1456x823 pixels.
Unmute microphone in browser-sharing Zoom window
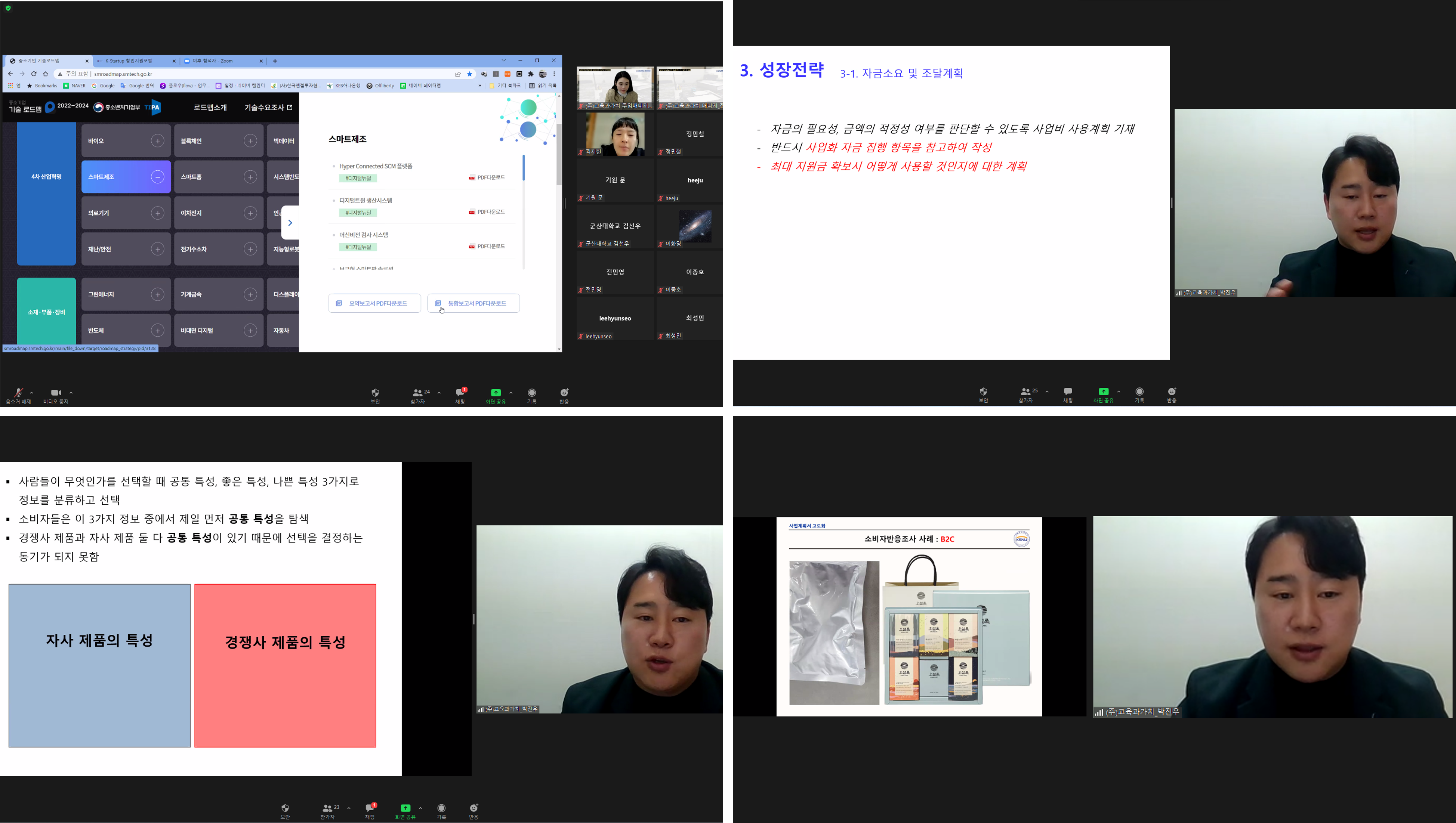(x=18, y=396)
